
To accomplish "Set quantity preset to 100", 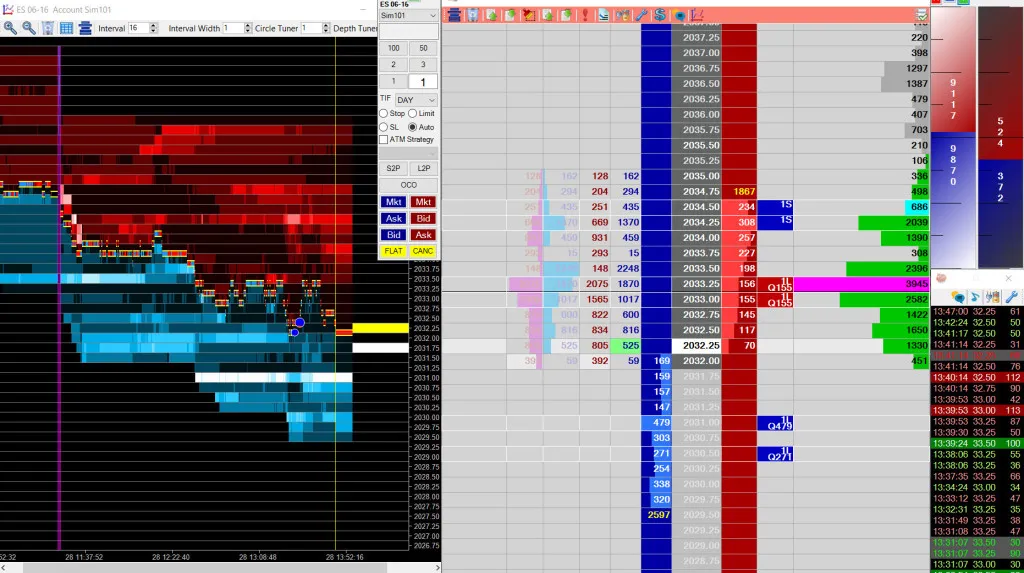I will [x=393, y=48].
